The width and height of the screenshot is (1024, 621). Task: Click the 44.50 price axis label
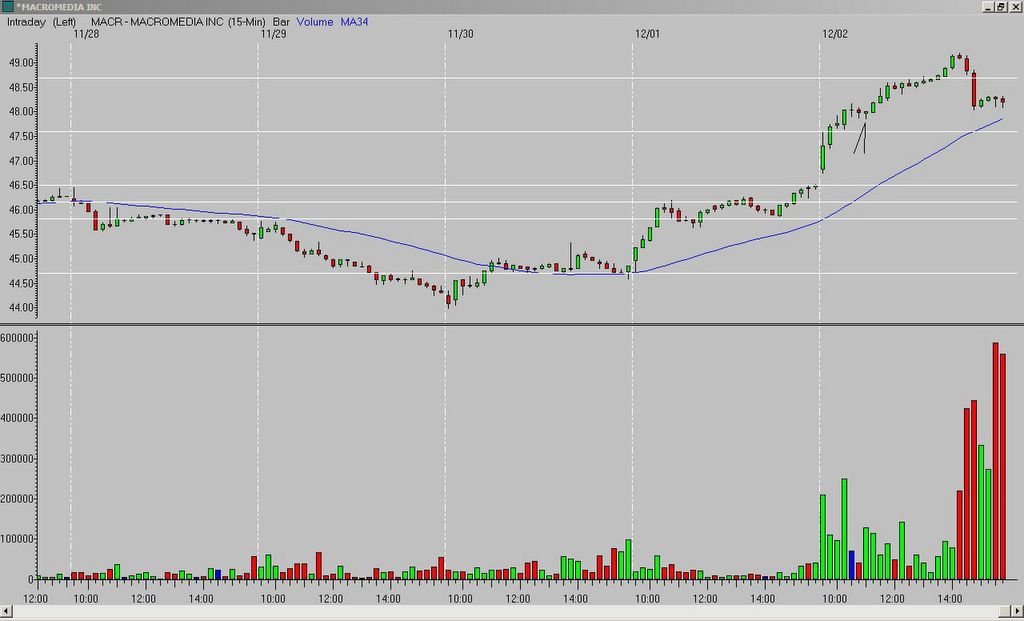(22, 283)
